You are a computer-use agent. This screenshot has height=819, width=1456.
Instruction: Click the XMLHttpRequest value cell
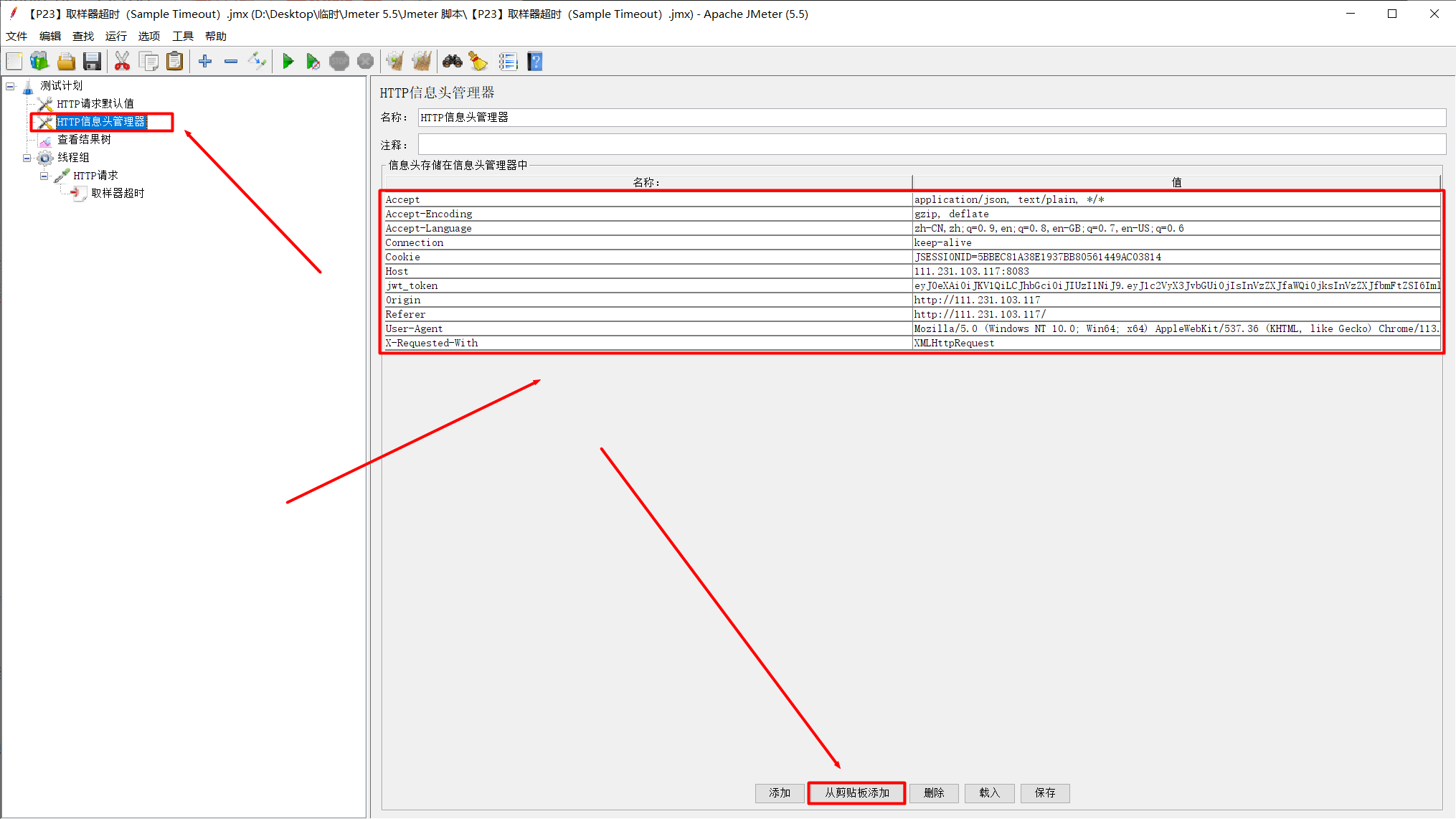[x=1176, y=344]
